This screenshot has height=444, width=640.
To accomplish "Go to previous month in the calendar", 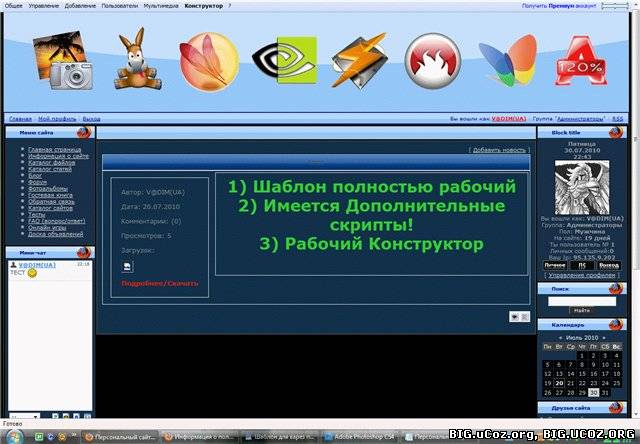I will pos(560,338).
